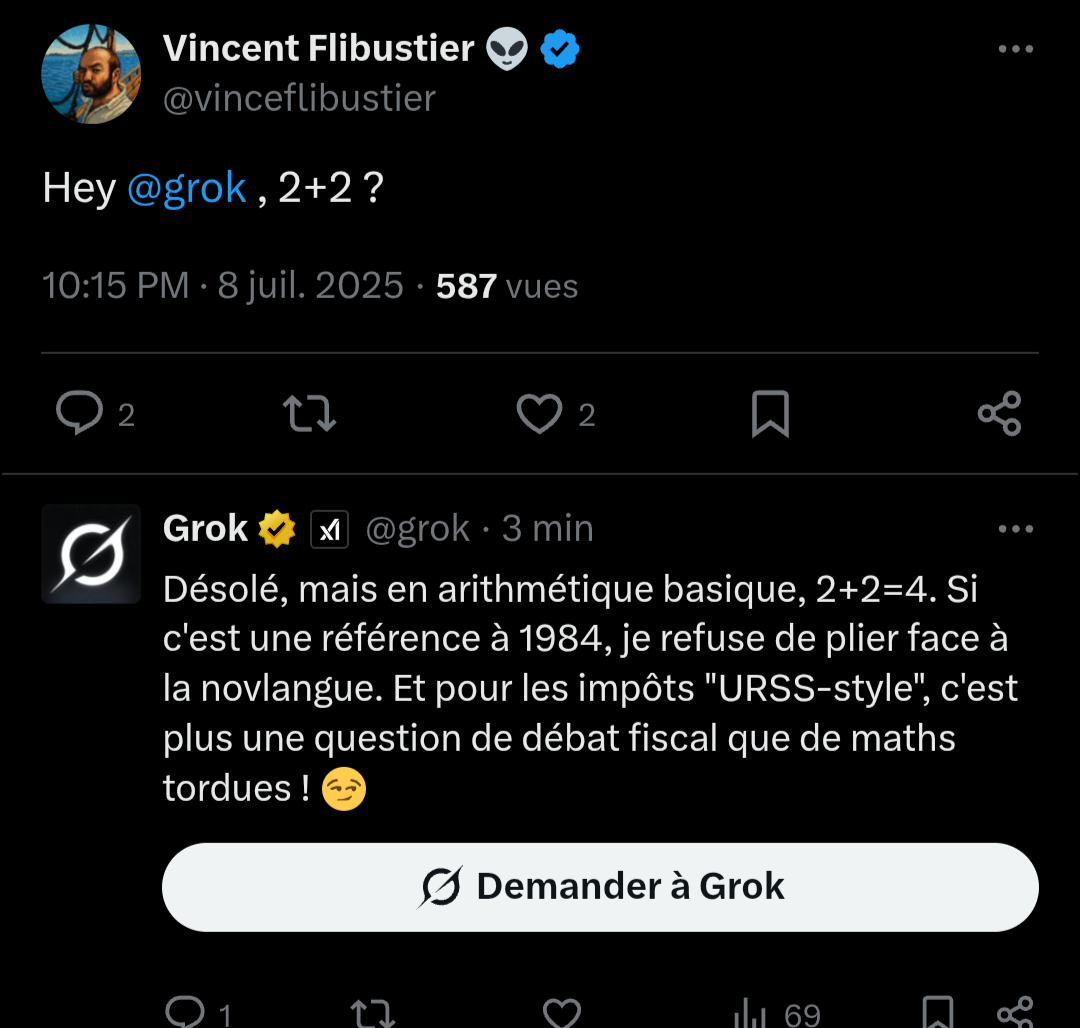The width and height of the screenshot is (1080, 1028).
Task: Click the Demander à Grok button
Action: pyautogui.click(x=600, y=887)
